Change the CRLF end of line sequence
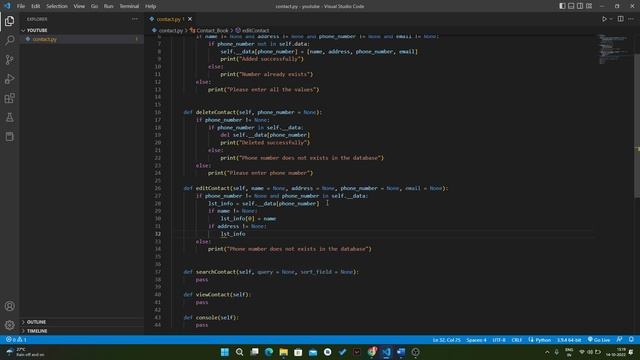Image resolution: width=640 pixels, height=360 pixels. tap(517, 340)
